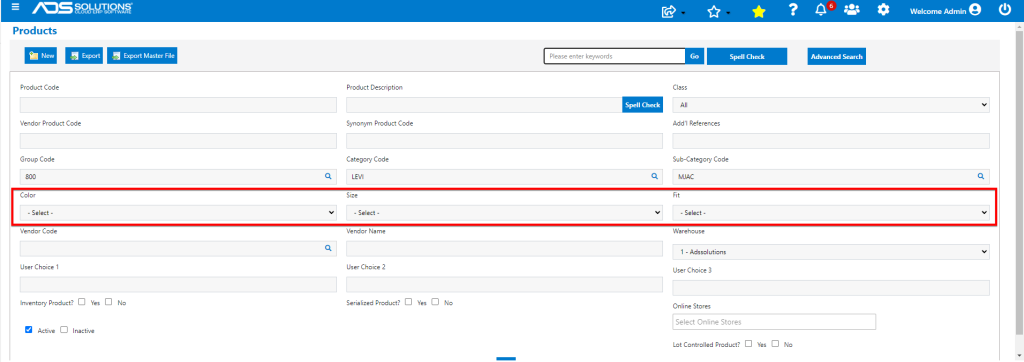Open the Warehouse dropdown

831,252
